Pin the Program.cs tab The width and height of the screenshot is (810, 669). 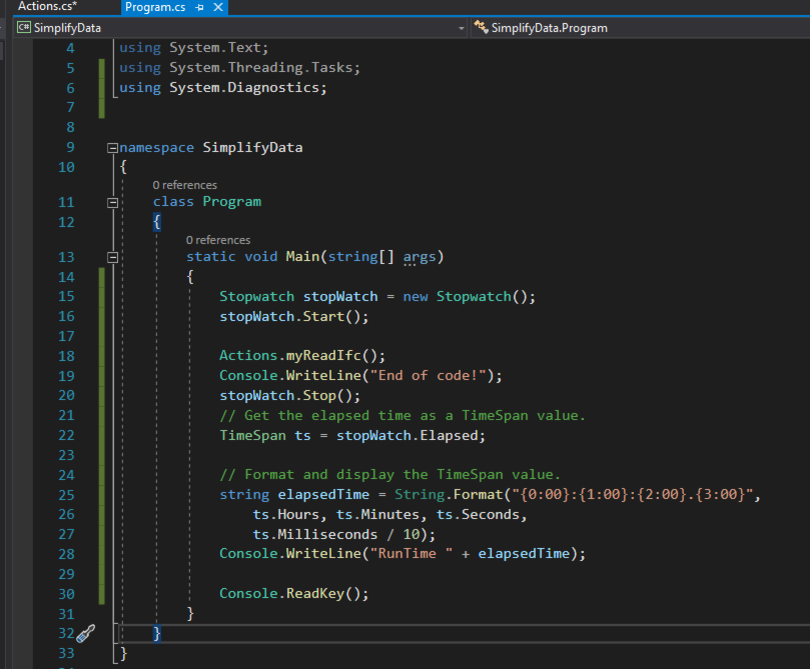[200, 7]
